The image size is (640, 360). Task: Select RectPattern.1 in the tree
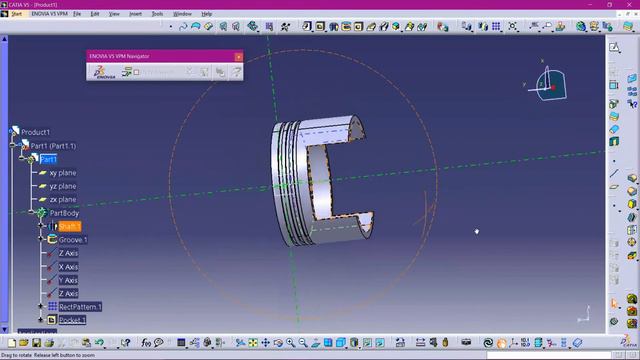tap(80, 307)
